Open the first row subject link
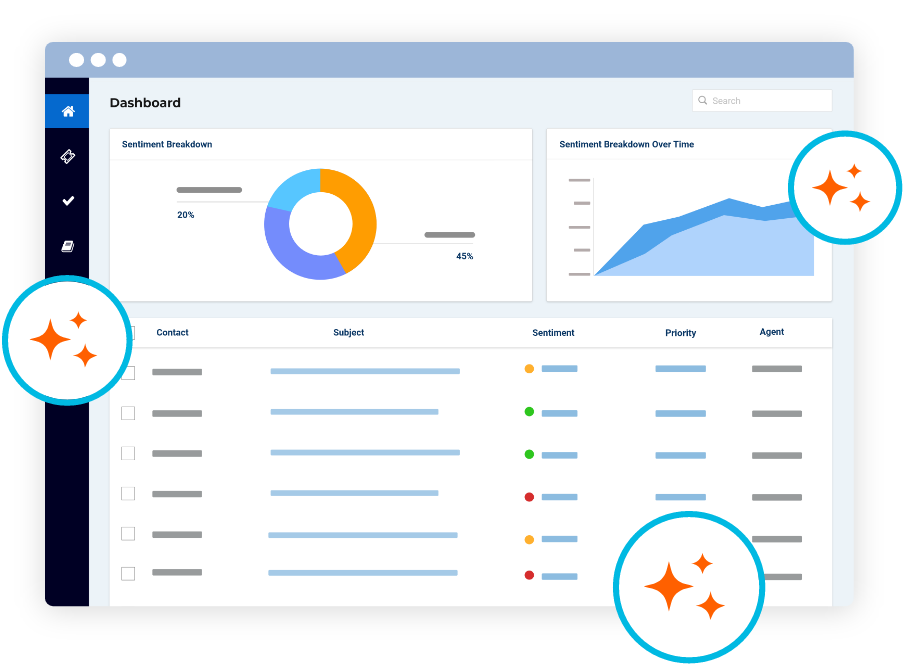Viewport: 903px width, 664px height. pyautogui.click(x=364, y=371)
